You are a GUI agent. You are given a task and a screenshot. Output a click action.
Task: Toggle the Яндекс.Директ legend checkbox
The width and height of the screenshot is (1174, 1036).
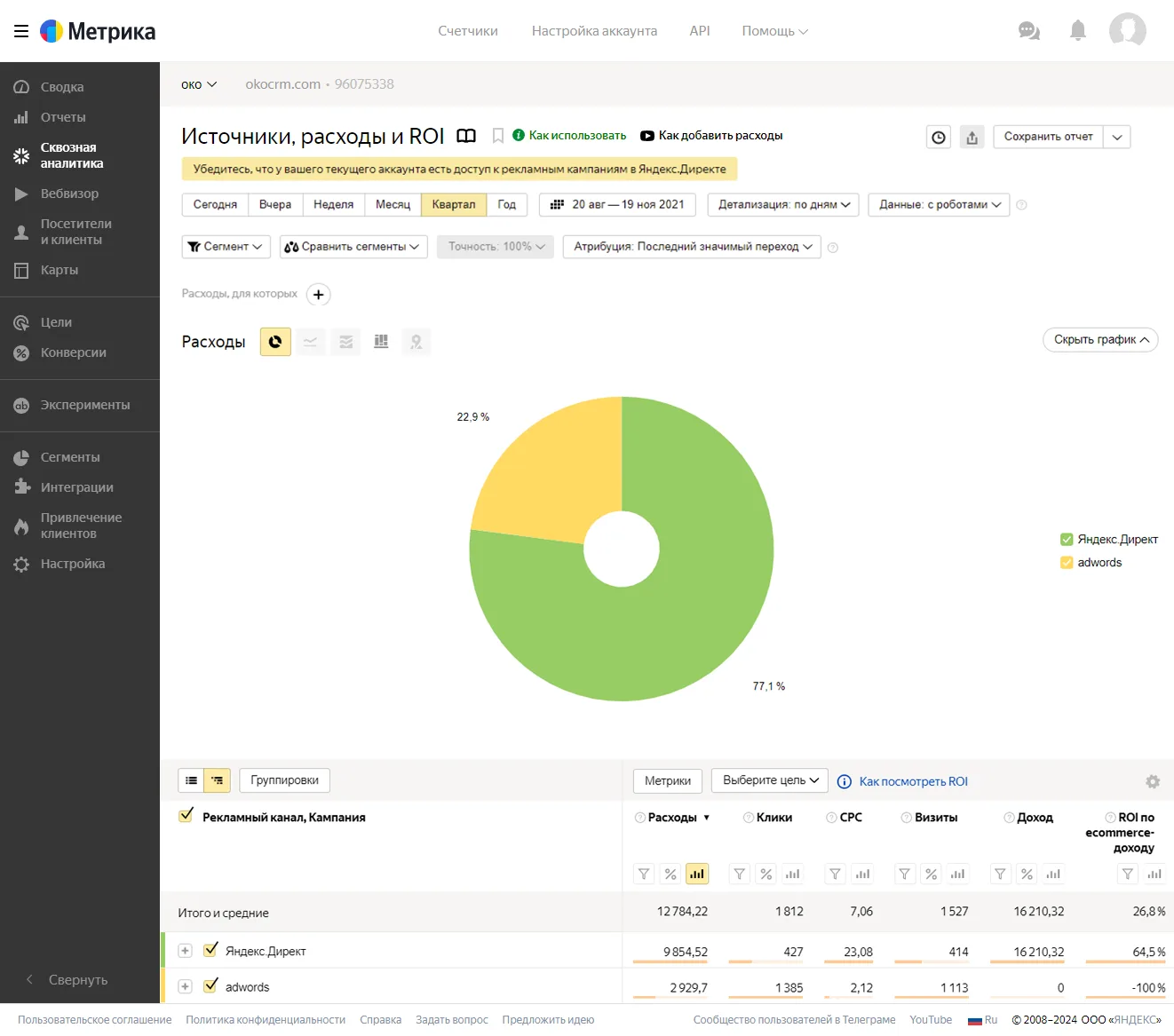[x=1067, y=539]
